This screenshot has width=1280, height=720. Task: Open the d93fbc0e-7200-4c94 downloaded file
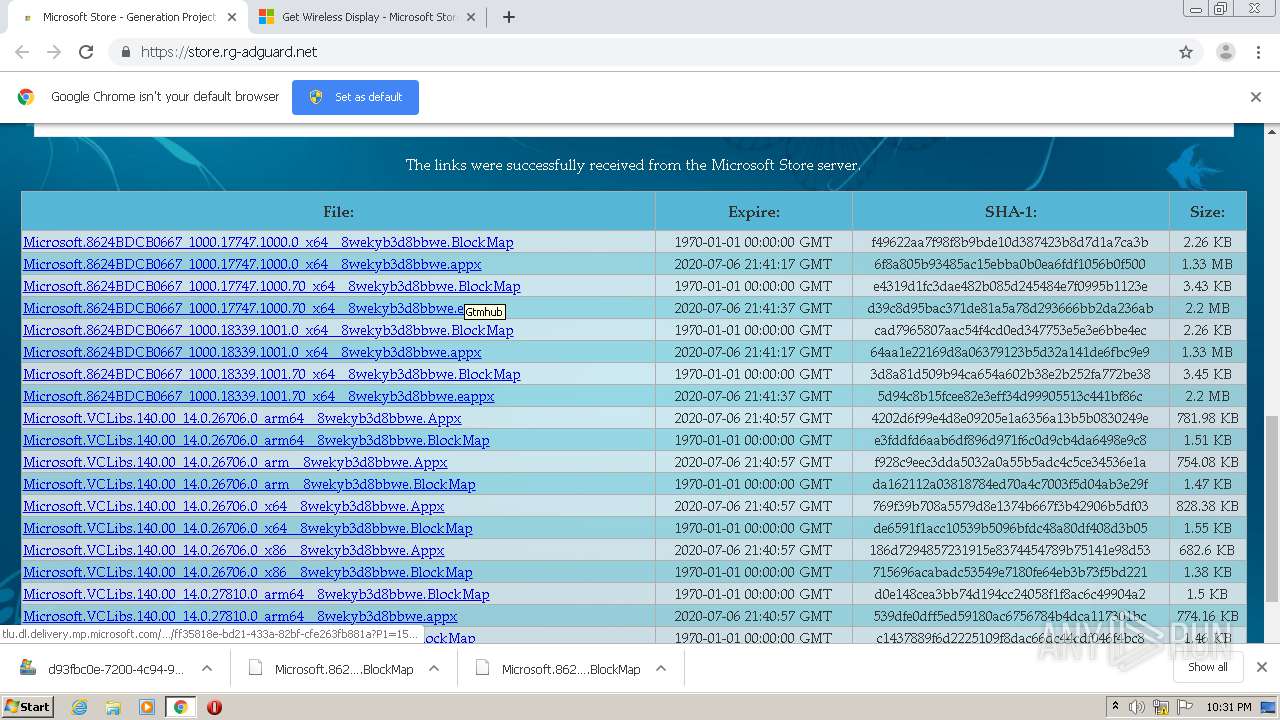103,669
